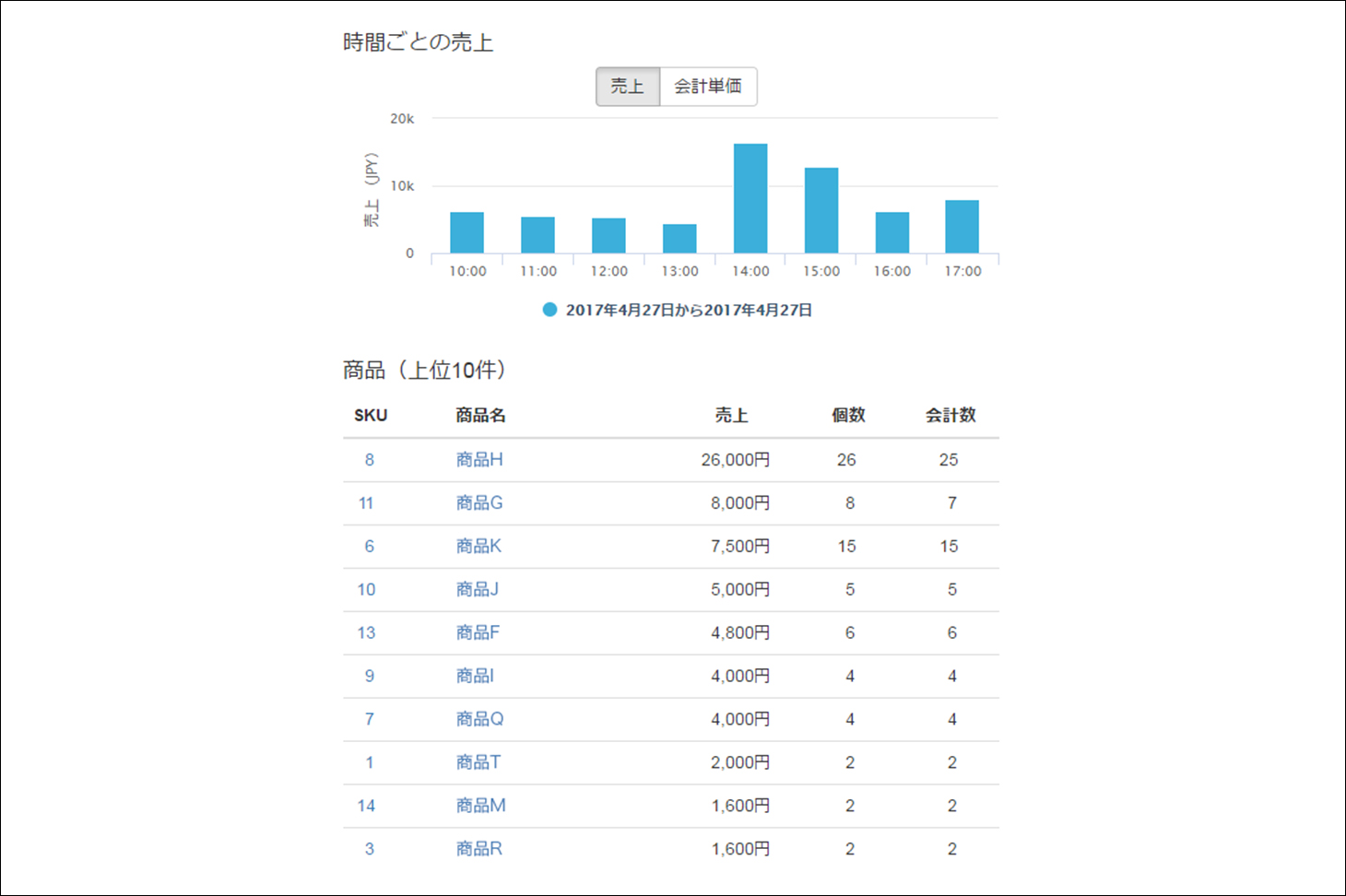Image resolution: width=1346 pixels, height=896 pixels.
Task: Open SKU 6 link
Action: pos(370,547)
